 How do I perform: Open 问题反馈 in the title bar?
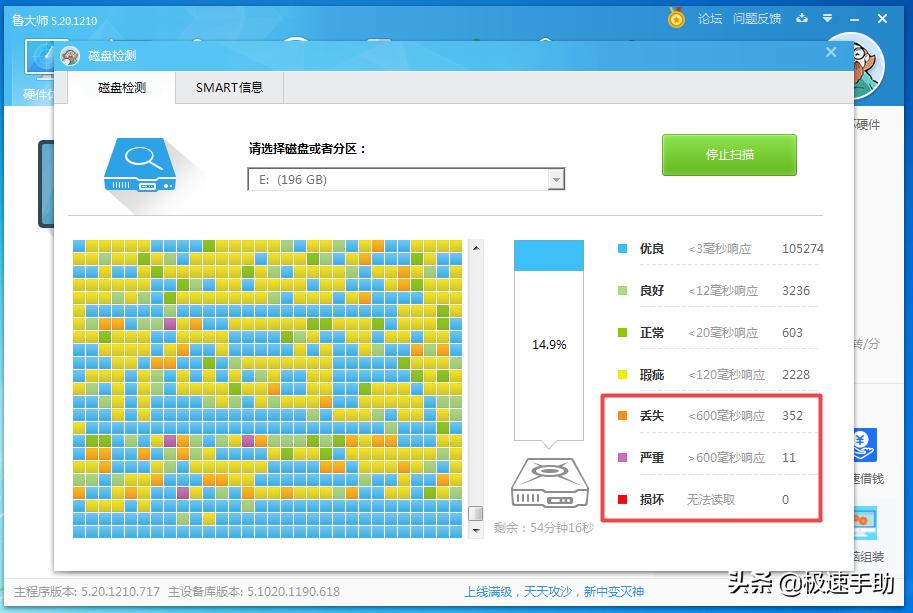(757, 18)
